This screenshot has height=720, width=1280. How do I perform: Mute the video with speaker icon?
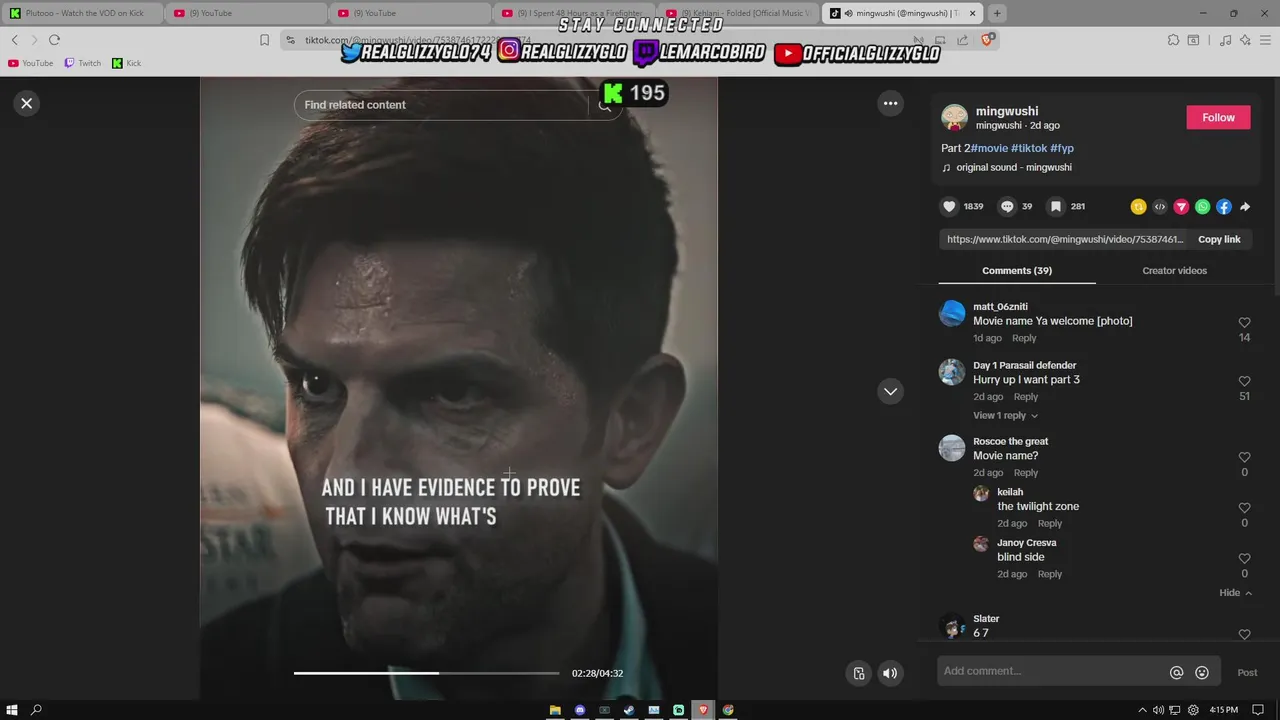[x=890, y=673]
